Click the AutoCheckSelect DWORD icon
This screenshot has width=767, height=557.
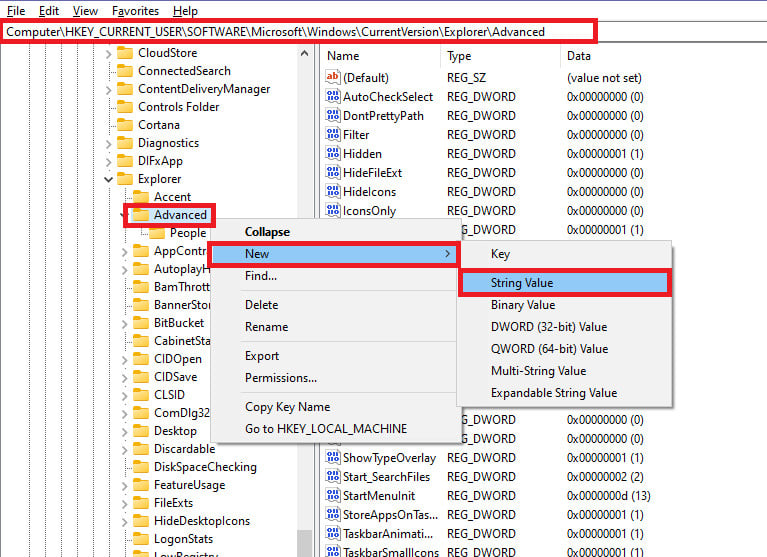coord(333,96)
